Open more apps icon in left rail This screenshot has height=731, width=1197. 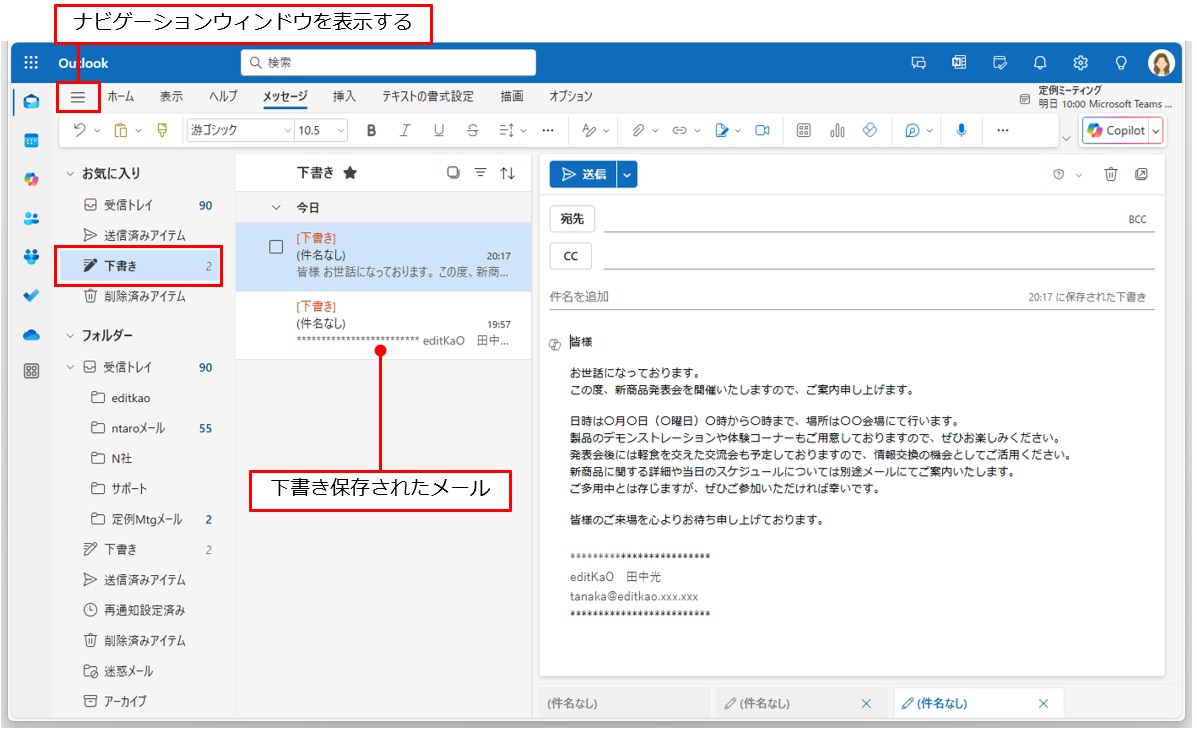click(x=31, y=371)
